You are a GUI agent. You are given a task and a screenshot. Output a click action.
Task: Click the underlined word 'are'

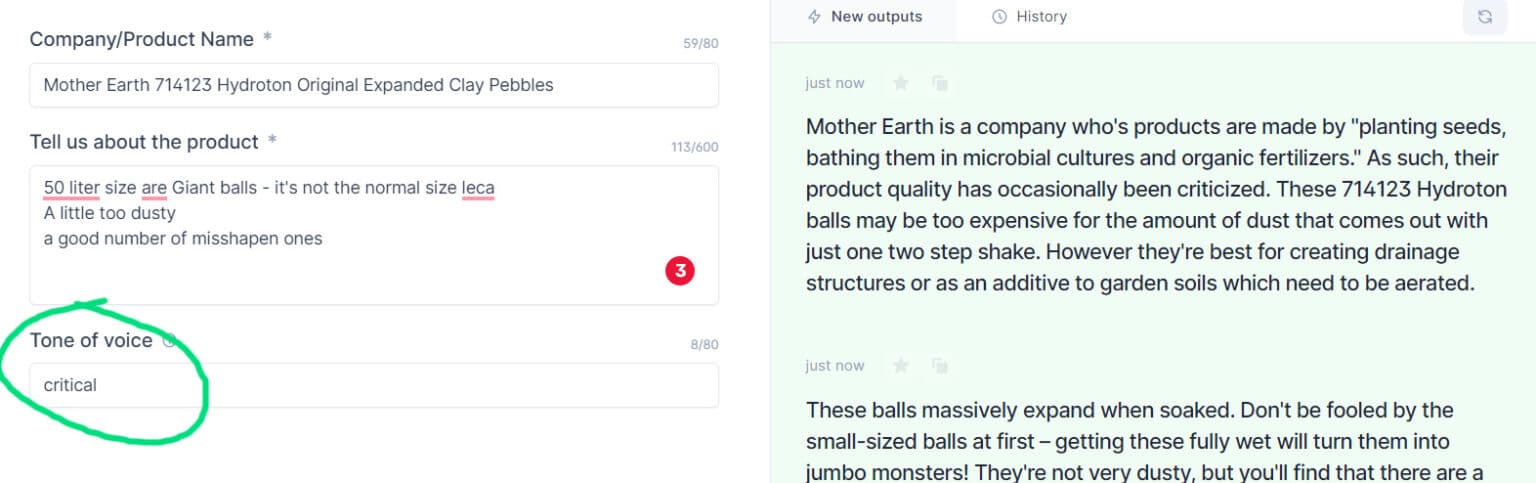(x=154, y=188)
